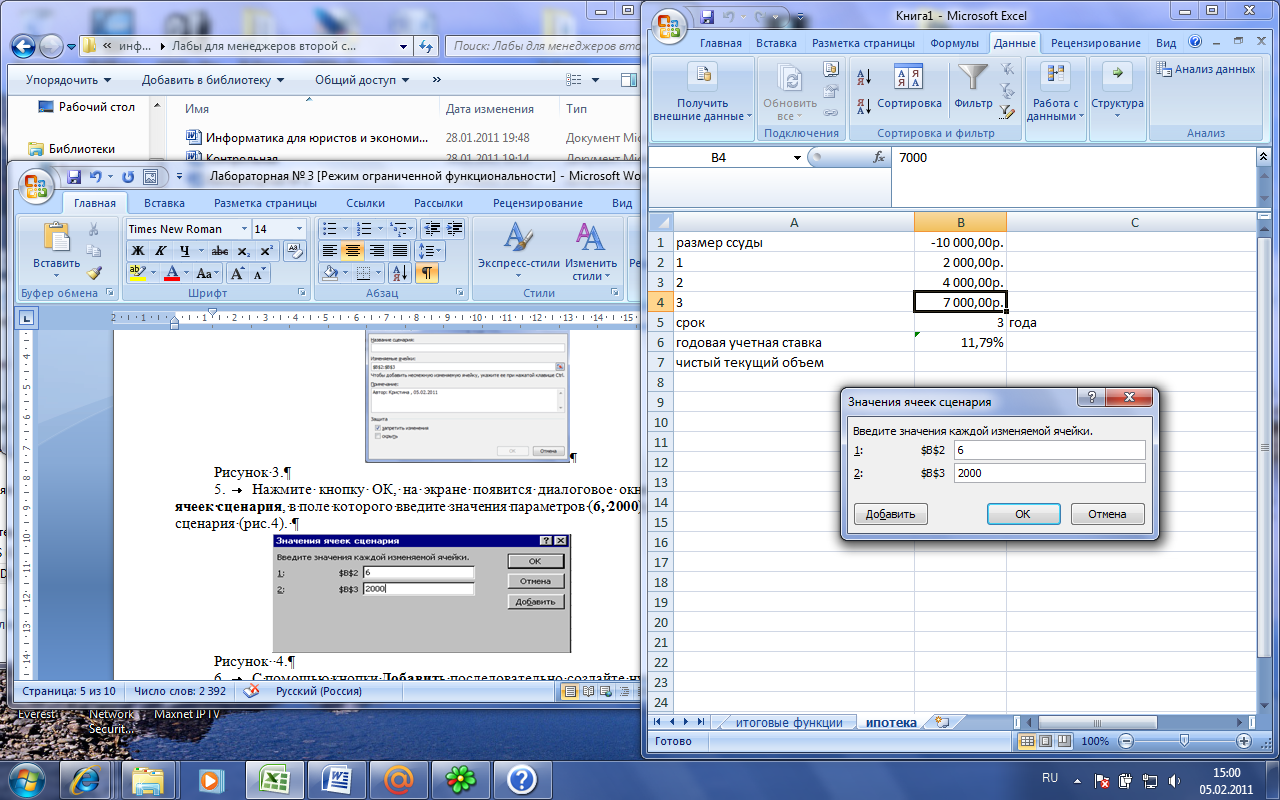Click Добавить in scenario values dialog
Screen dimensions: 1280x800
[x=890, y=514]
